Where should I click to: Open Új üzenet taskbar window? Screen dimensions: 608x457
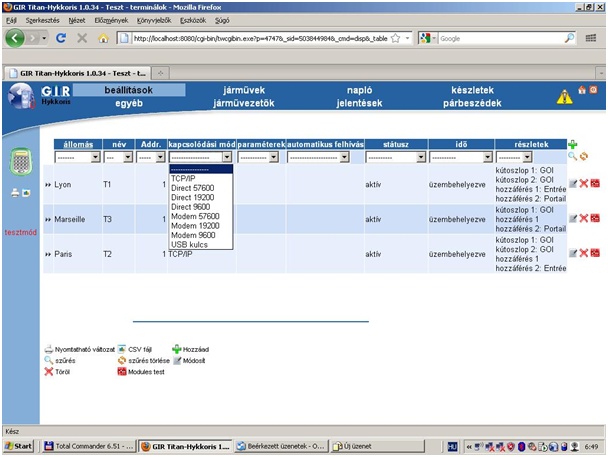(378, 446)
